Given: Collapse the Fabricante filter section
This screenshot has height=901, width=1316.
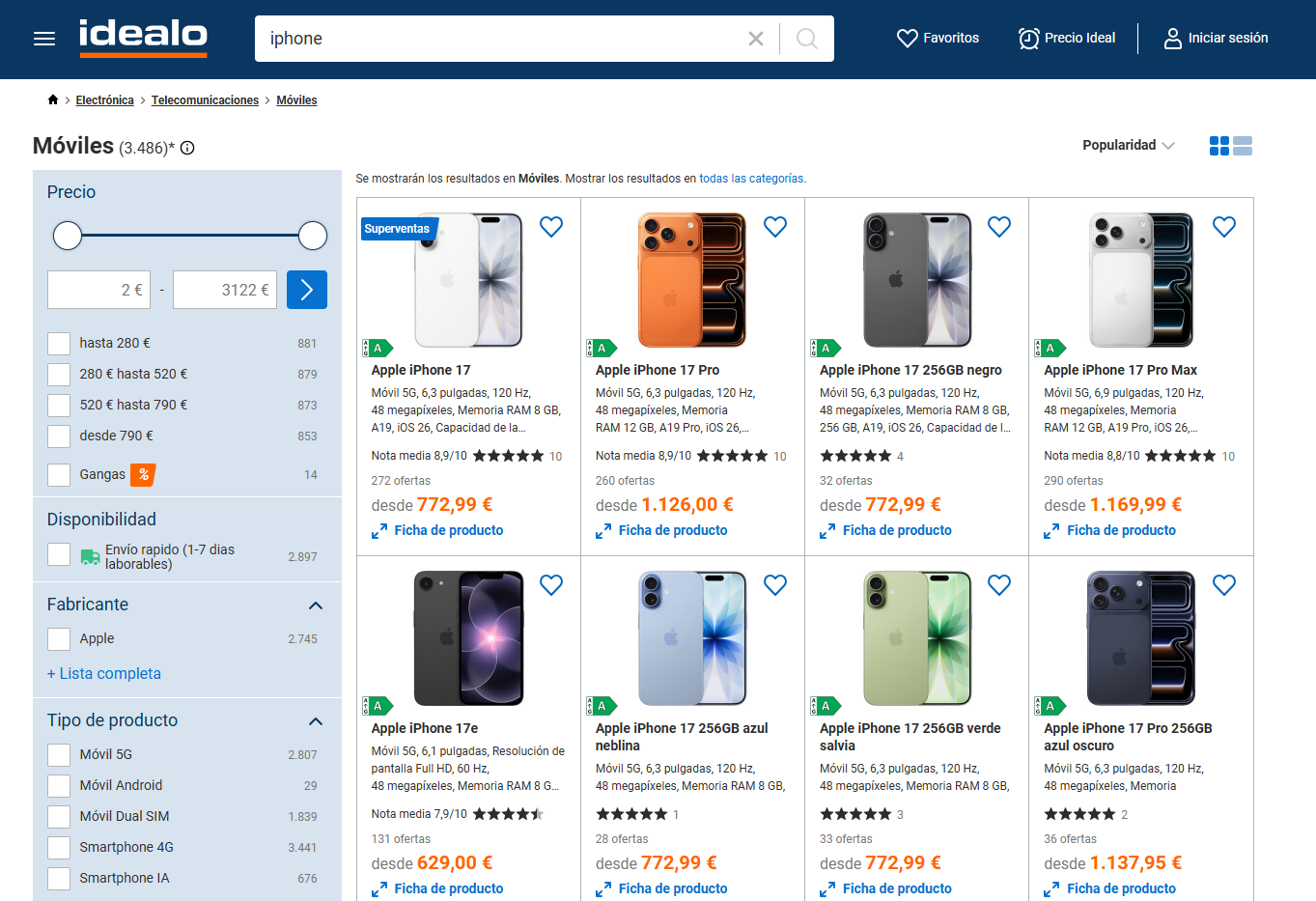Looking at the screenshot, I should click(x=315, y=605).
